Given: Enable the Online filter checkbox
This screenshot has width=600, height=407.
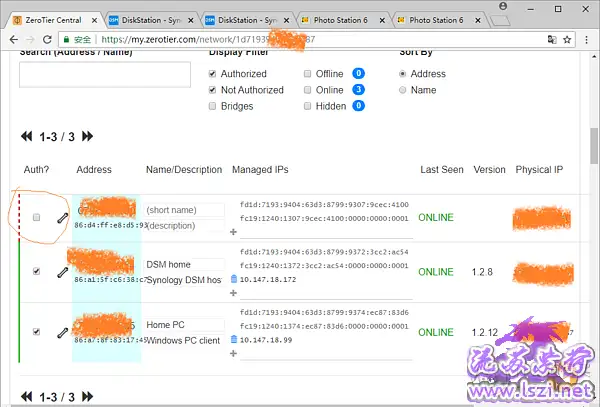Looking at the screenshot, I should 307,90.
